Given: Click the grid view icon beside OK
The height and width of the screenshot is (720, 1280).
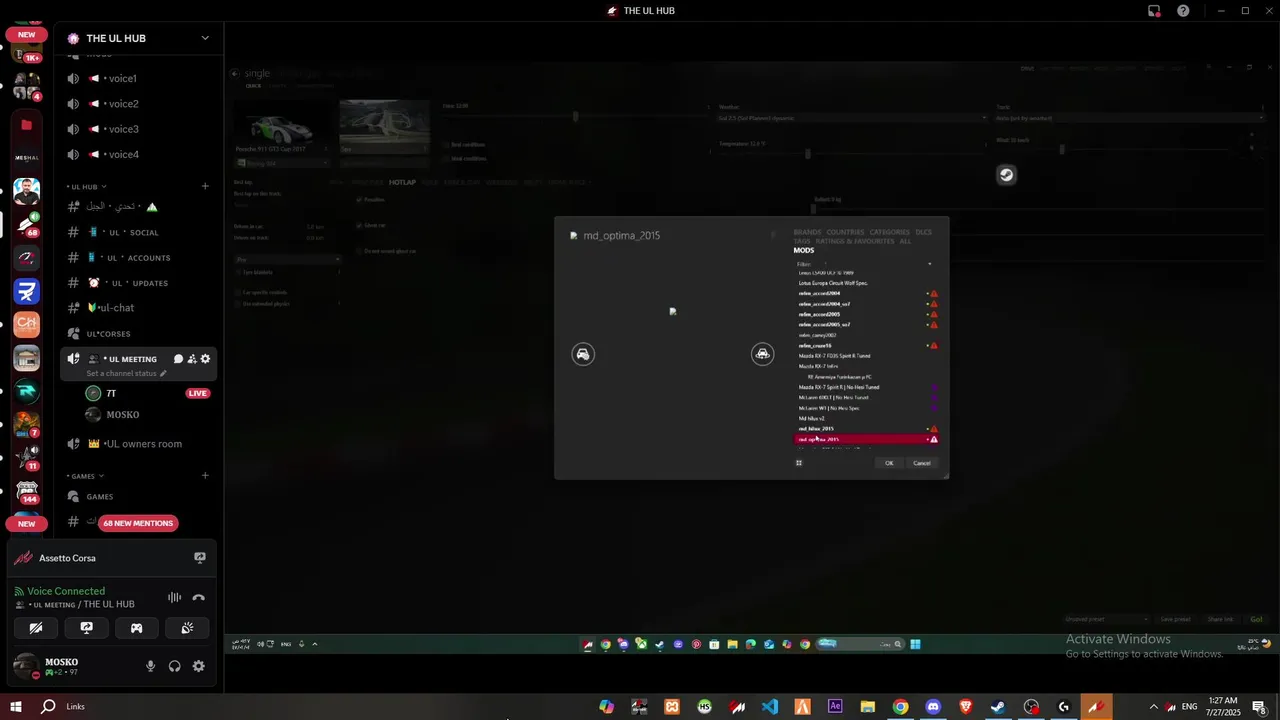Looking at the screenshot, I should click(799, 463).
